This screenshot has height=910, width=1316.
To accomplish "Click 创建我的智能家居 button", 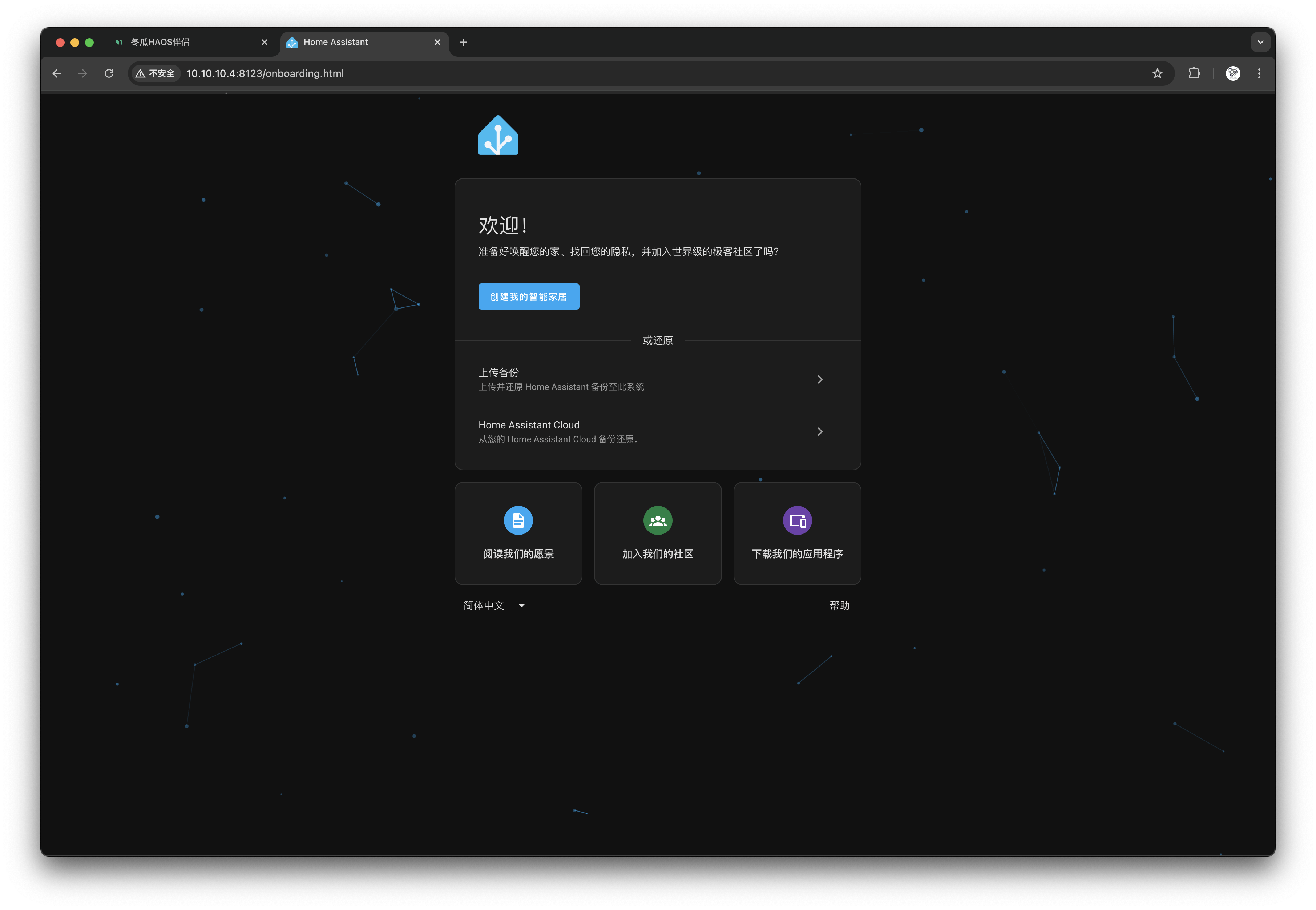I will 528,297.
